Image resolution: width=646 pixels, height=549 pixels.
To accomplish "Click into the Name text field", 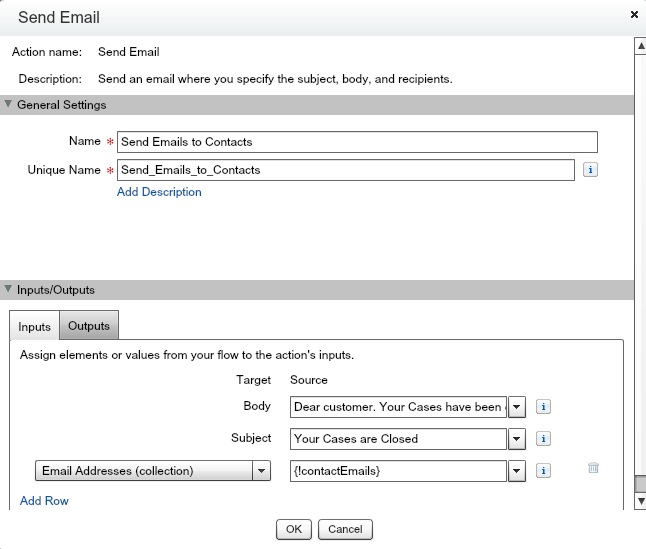I will click(357, 142).
